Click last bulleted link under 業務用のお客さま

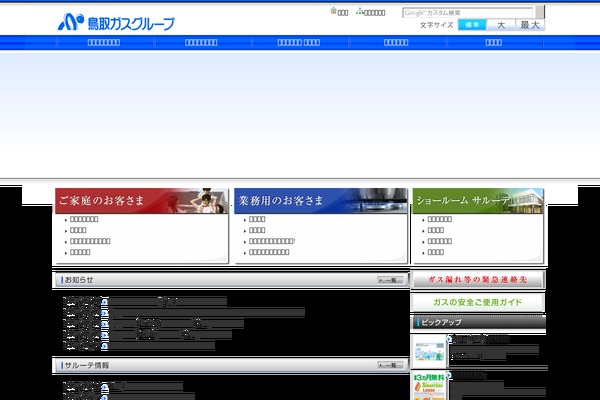(x=269, y=252)
